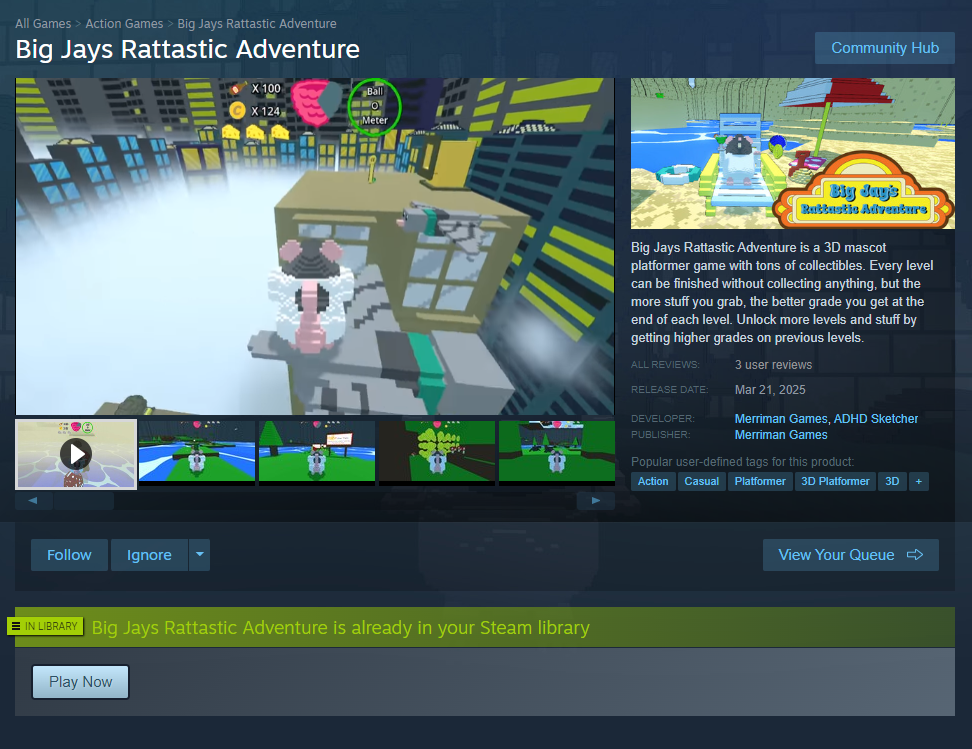Open the Community Hub
Viewport: 972px width, 749px height.
pyautogui.click(x=885, y=48)
